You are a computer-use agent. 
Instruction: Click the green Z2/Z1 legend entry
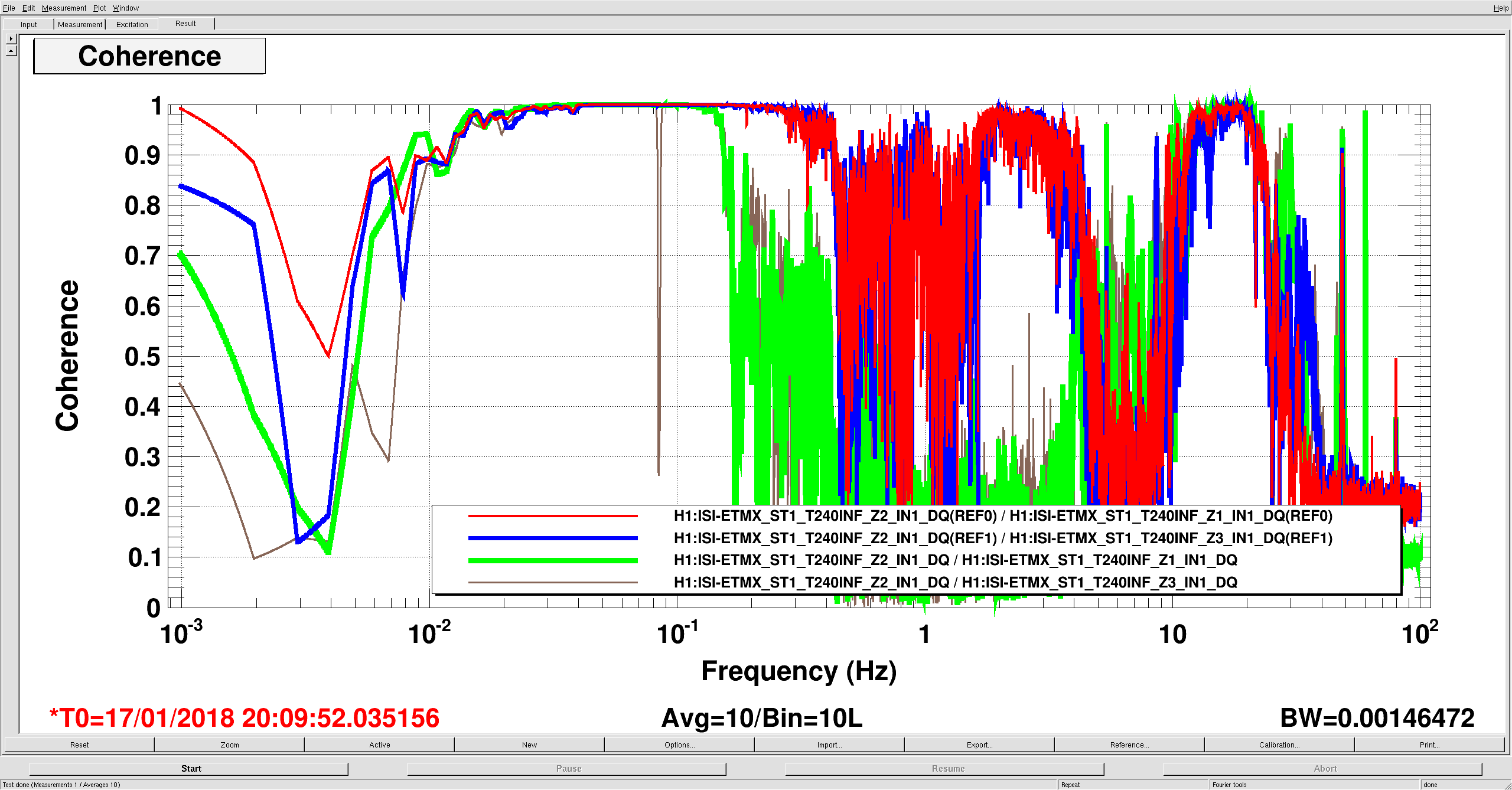coord(955,560)
